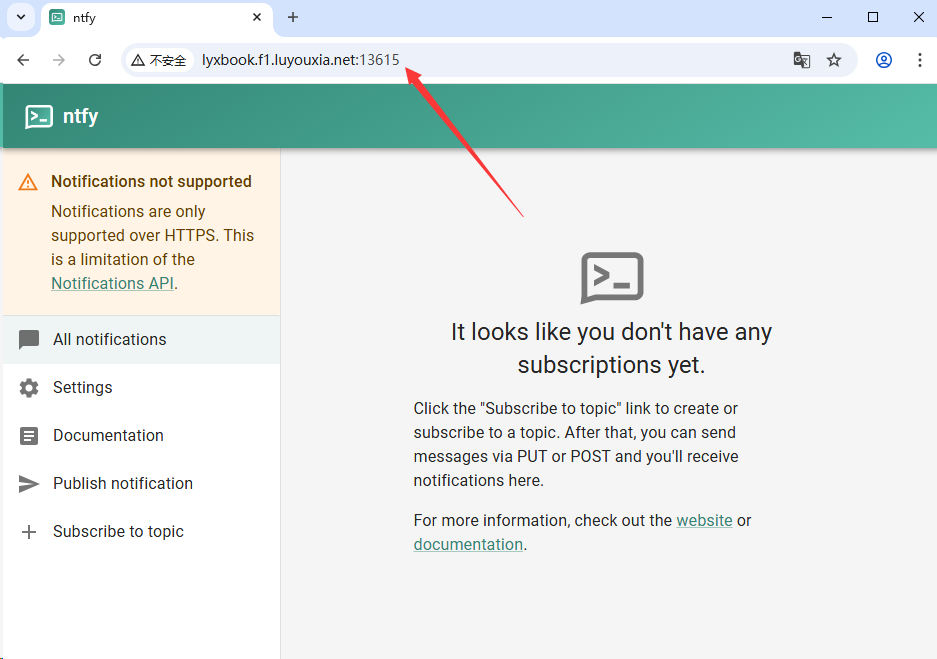The image size is (937, 659).
Task: Follow the documentation link in main text
Action: [468, 544]
